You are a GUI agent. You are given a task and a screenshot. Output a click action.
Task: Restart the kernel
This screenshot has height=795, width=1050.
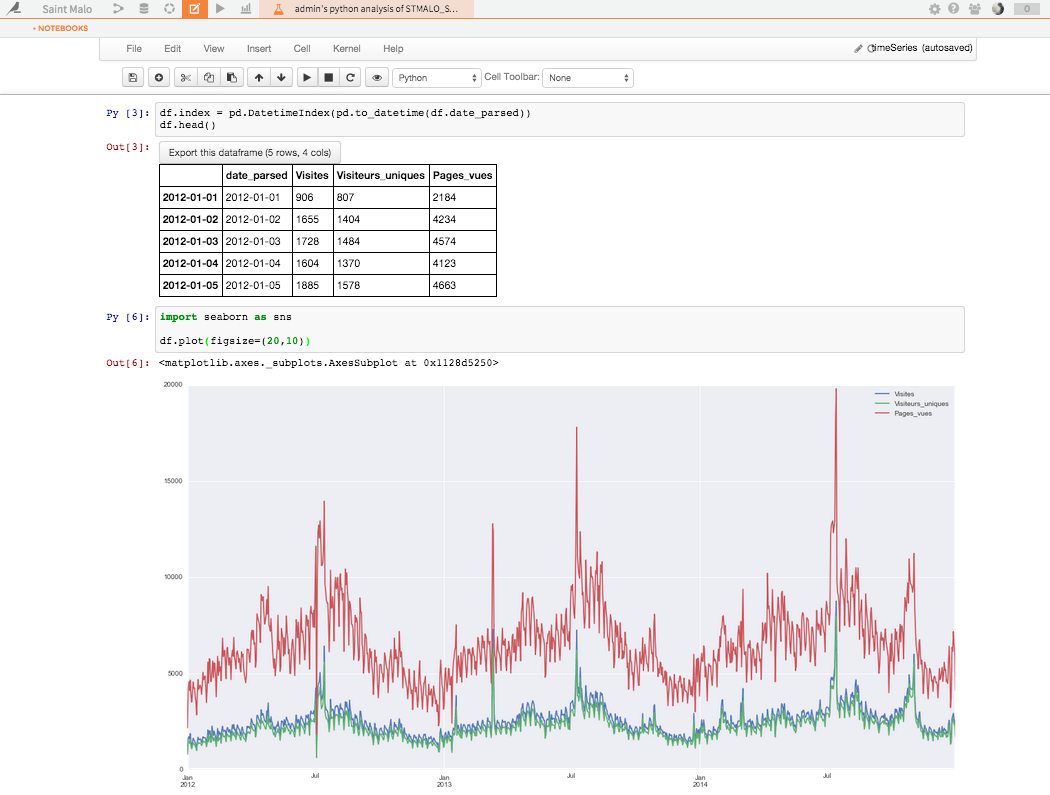(351, 77)
